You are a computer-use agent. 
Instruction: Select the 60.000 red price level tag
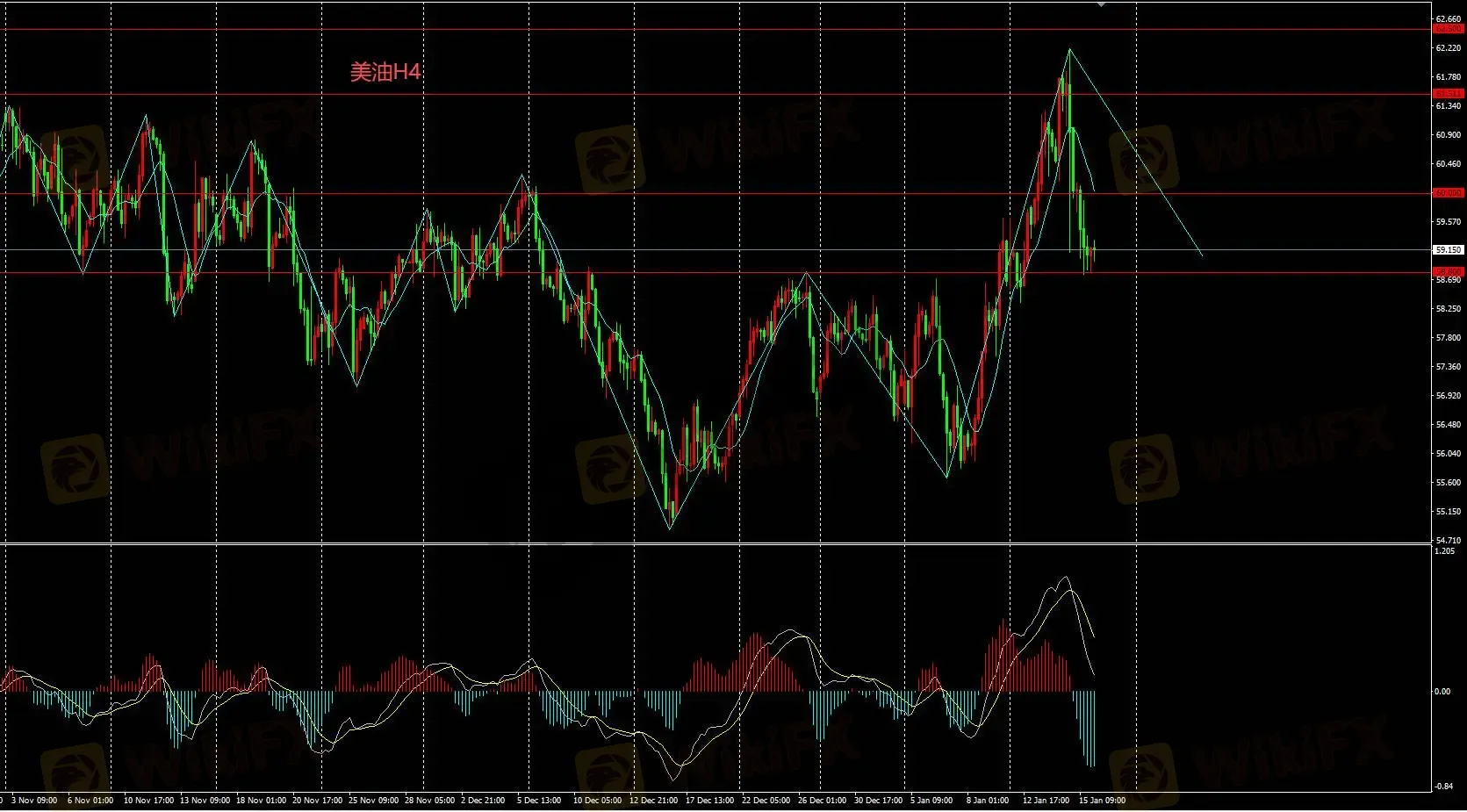point(1448,192)
